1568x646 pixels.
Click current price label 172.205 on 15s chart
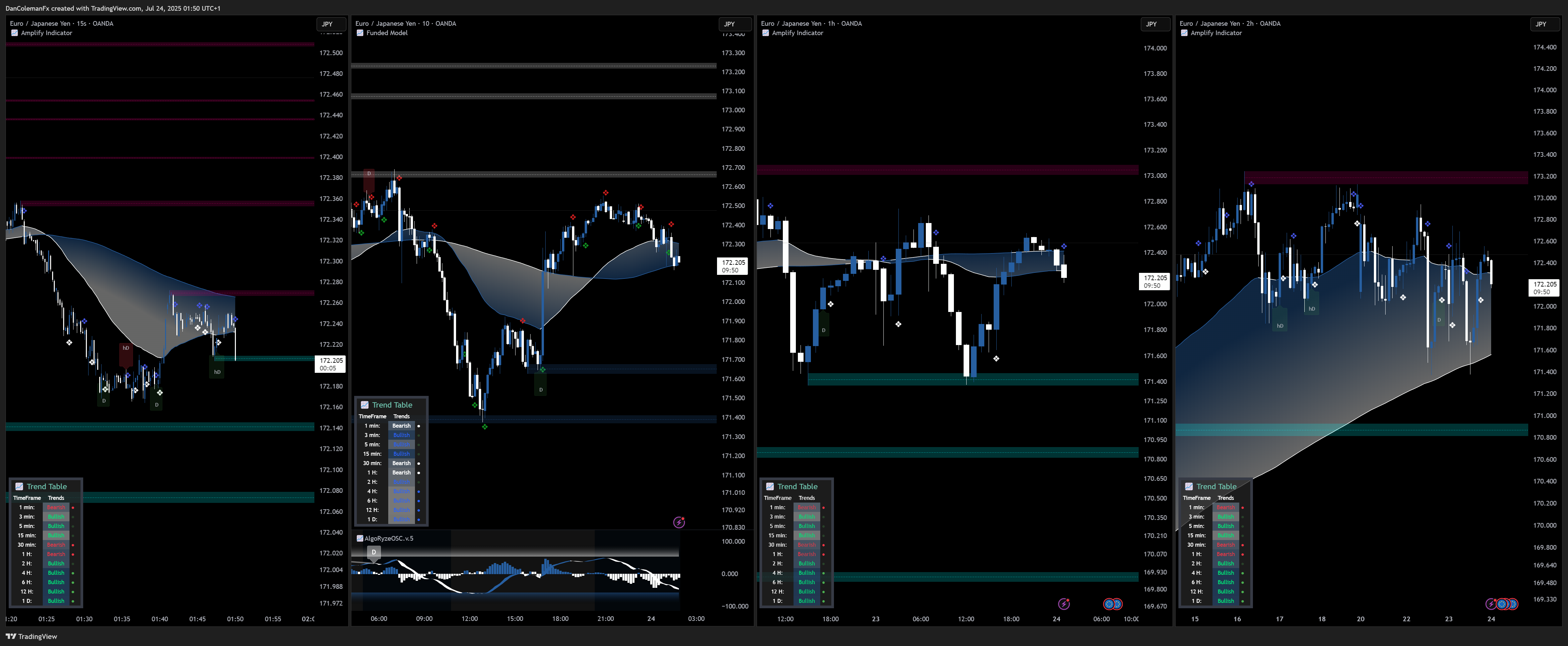coord(331,364)
